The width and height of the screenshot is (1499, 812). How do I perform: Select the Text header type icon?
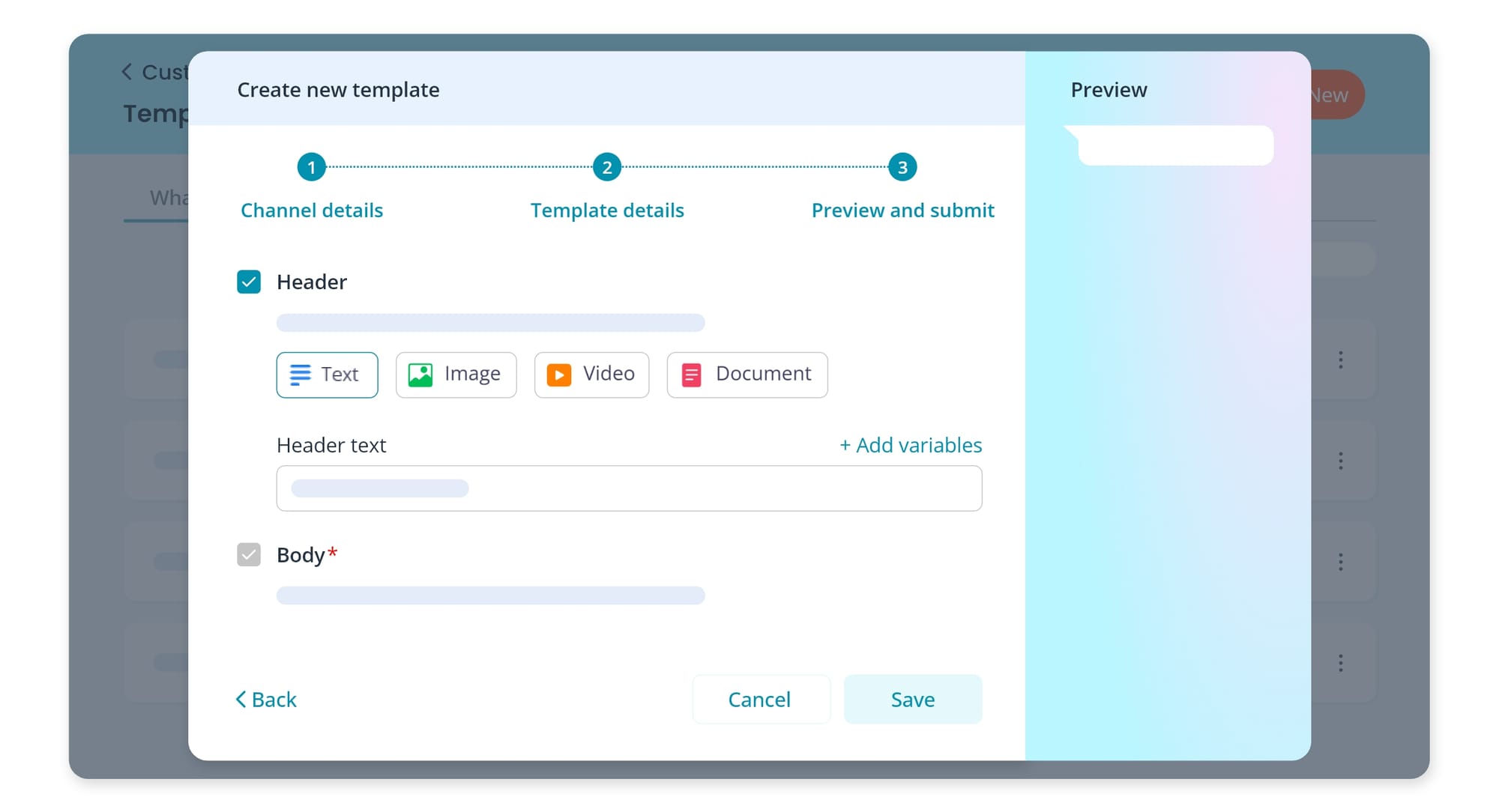pyautogui.click(x=301, y=375)
